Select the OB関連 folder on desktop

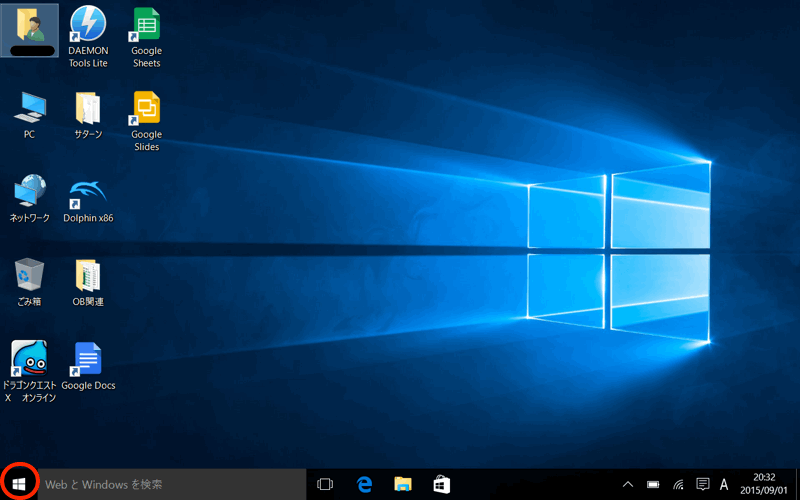88,275
